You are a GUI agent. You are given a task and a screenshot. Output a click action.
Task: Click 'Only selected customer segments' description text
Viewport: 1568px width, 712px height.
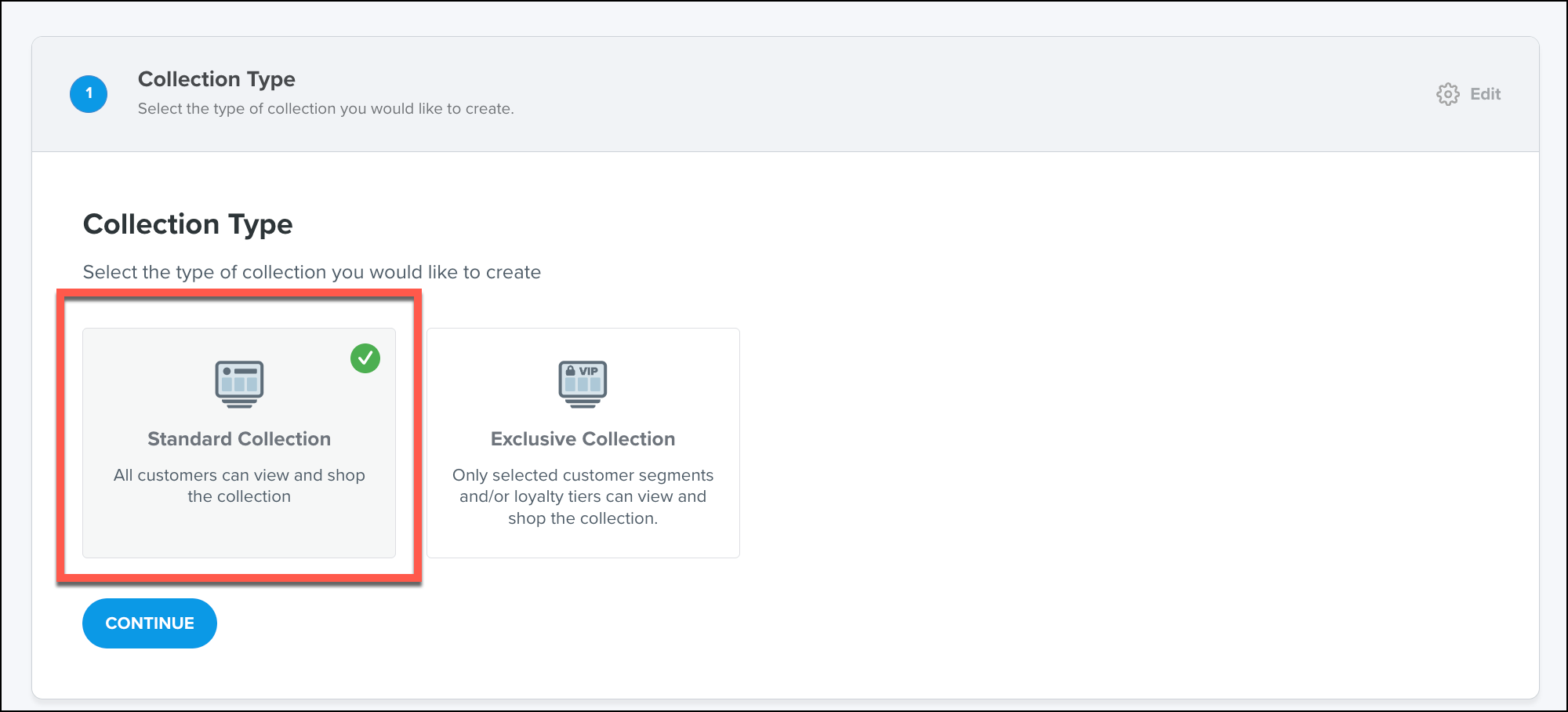point(583,496)
